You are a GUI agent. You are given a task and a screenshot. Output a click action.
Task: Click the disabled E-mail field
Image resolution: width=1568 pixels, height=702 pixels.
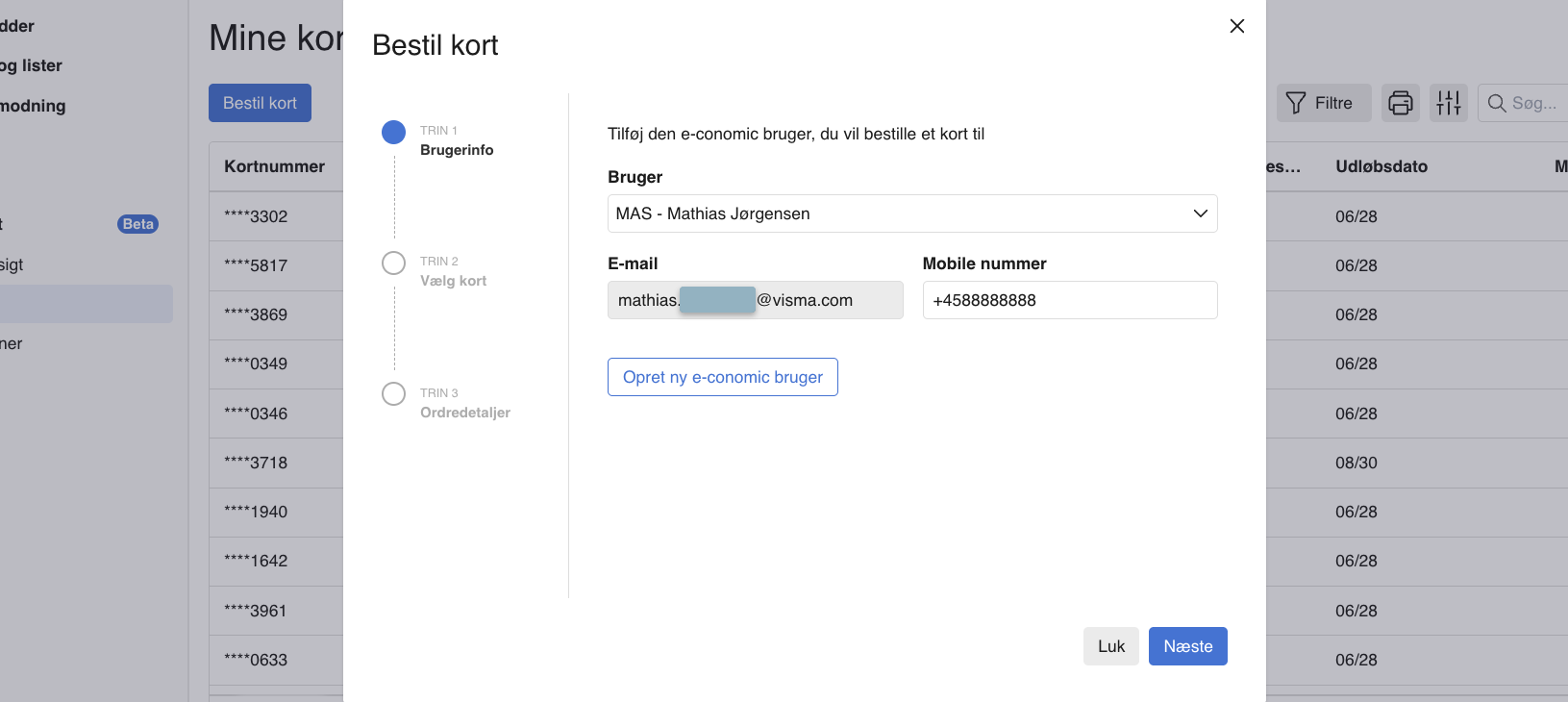click(755, 300)
